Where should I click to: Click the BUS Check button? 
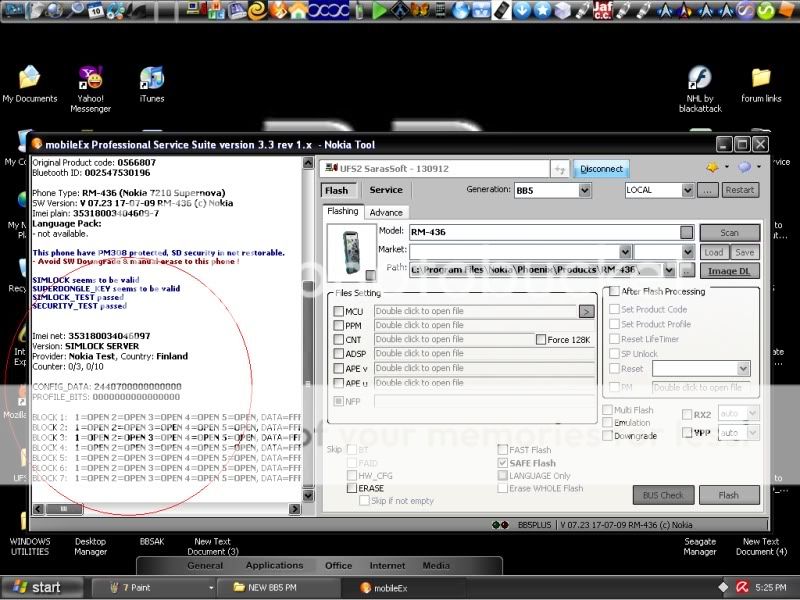click(x=663, y=495)
